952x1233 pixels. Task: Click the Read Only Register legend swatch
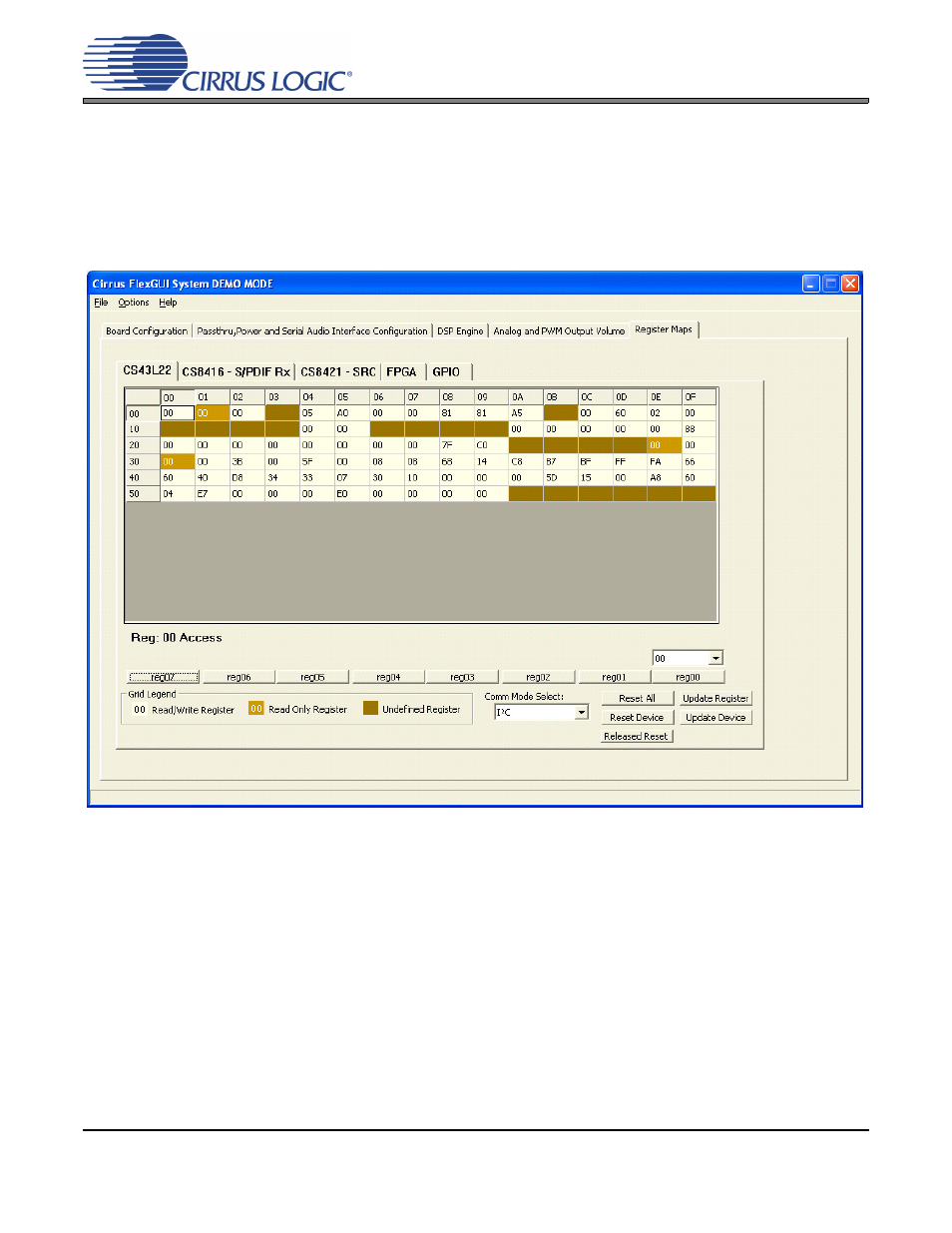pos(256,708)
